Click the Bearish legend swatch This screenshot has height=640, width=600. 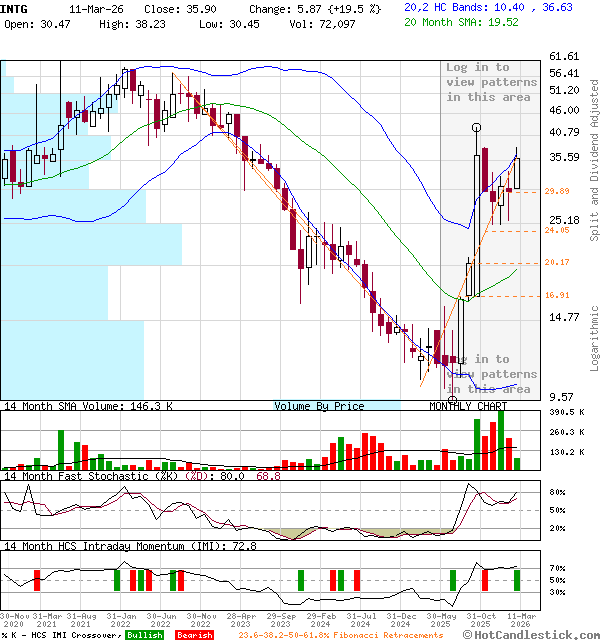pos(193,635)
